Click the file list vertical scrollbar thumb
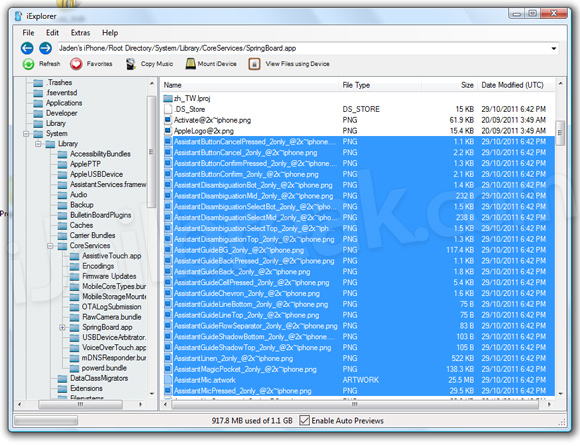The image size is (580, 446). [x=560, y=132]
